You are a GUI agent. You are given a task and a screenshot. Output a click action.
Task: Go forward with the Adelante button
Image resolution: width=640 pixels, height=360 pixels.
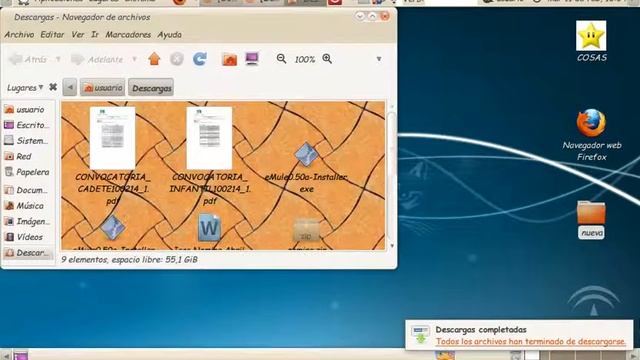(x=97, y=60)
